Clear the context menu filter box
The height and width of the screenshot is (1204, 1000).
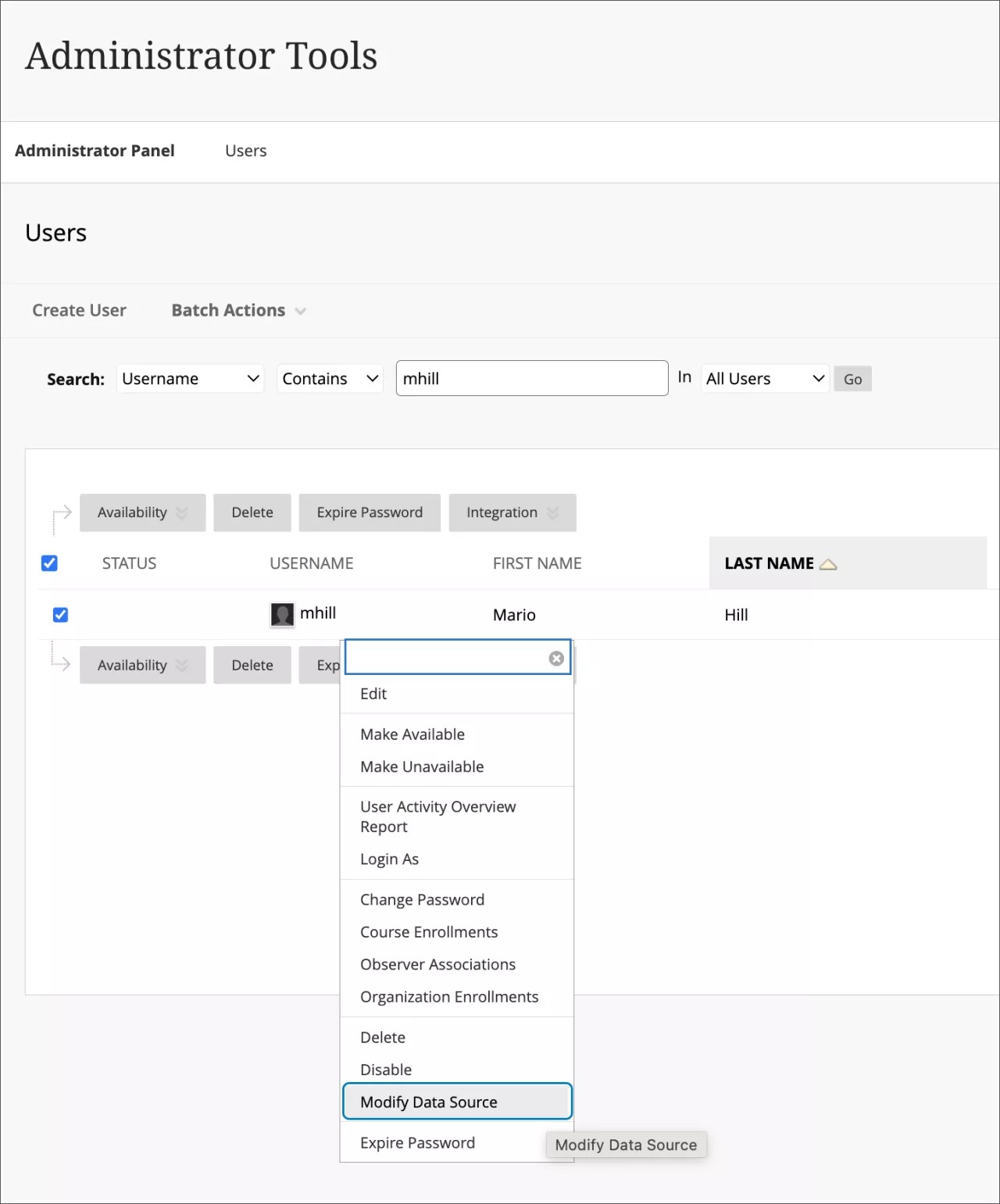tap(555, 658)
